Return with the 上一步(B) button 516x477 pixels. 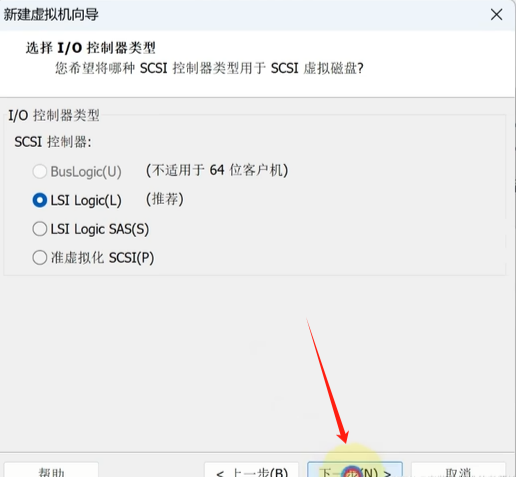[x=252, y=470]
